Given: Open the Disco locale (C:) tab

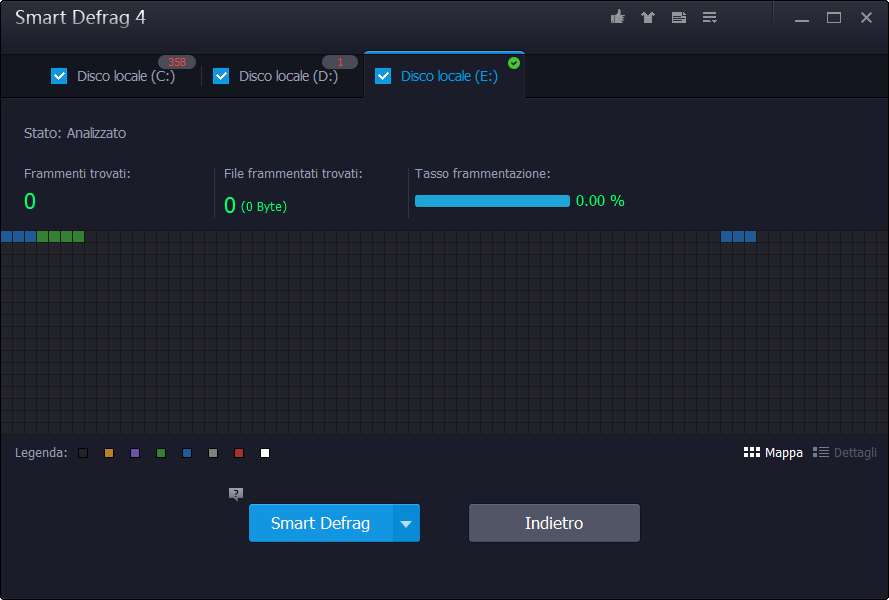Looking at the screenshot, I should pos(126,76).
